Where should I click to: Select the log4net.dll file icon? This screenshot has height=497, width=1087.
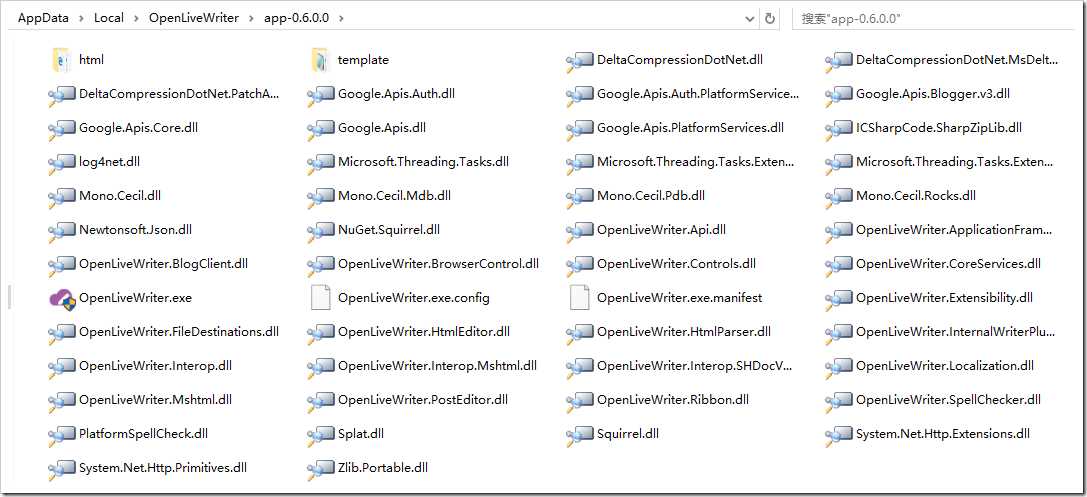(62, 162)
